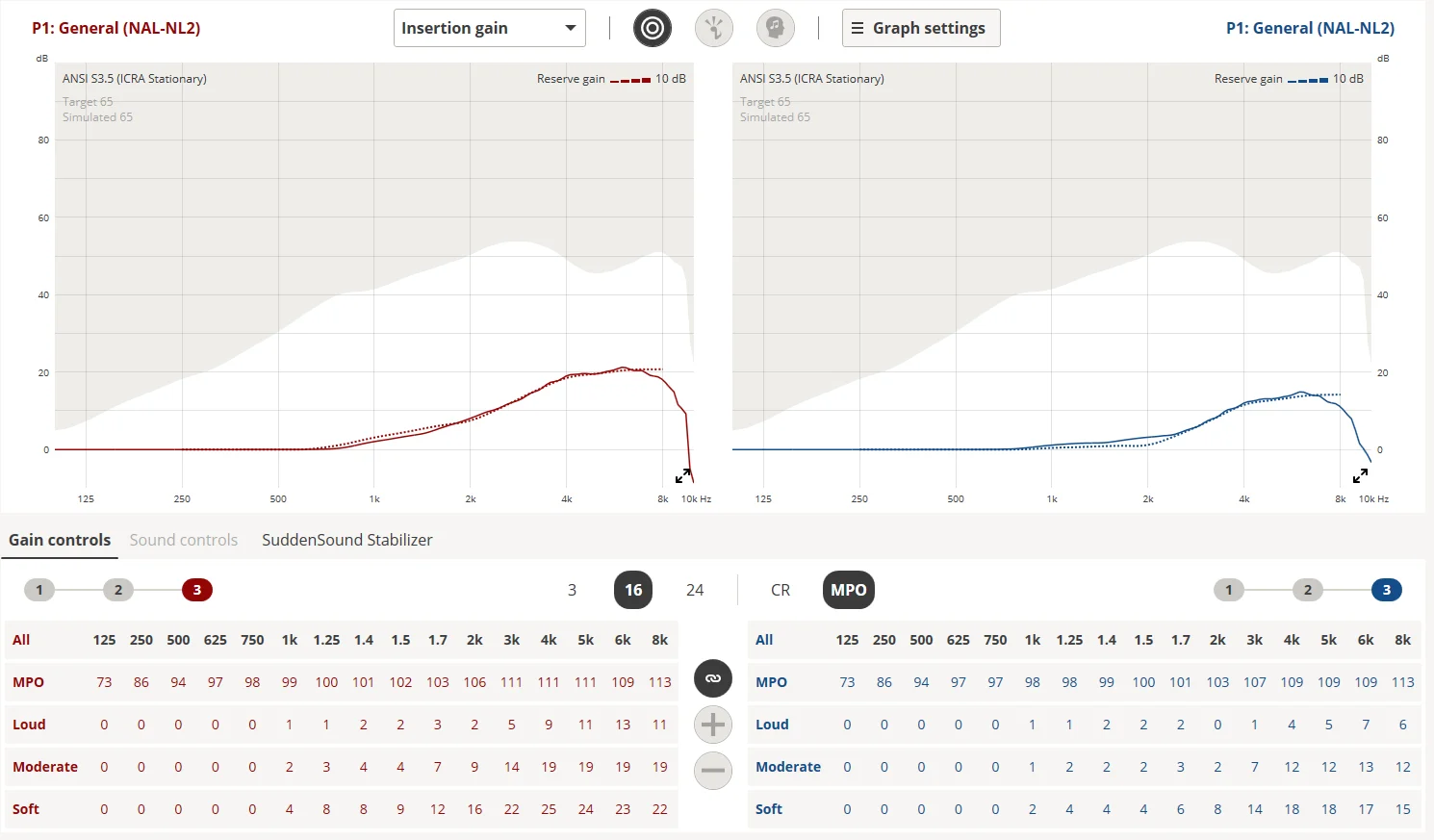Screen dimensions: 1434x840
Task: Click the 'All' label in the blue table
Action: pyautogui.click(x=764, y=640)
